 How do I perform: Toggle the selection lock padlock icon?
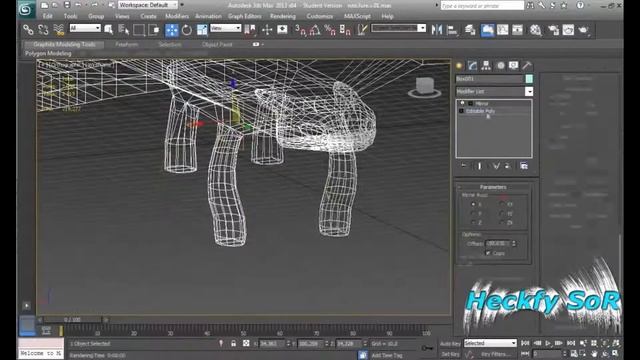tap(233, 344)
